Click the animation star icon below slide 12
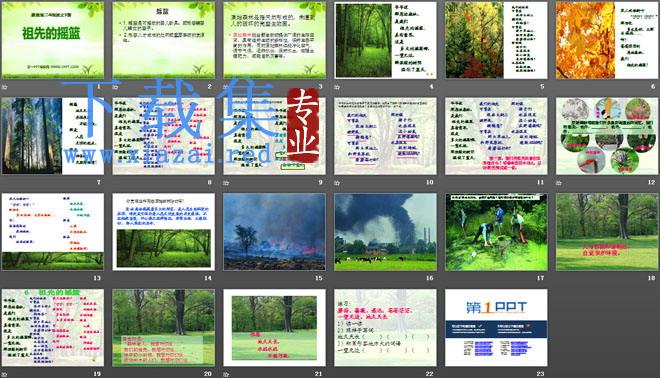Viewport: 660px width, 378px height. click(559, 183)
